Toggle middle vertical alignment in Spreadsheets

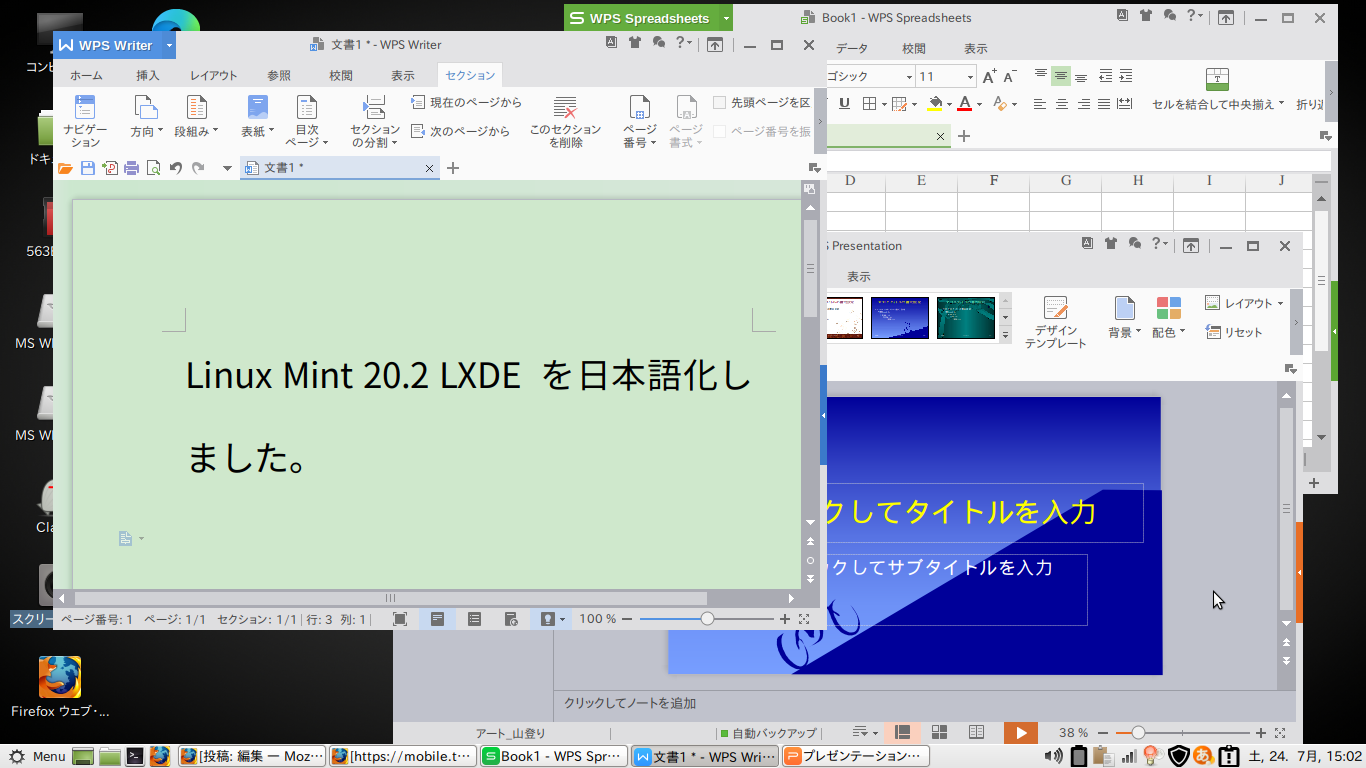tap(1061, 76)
